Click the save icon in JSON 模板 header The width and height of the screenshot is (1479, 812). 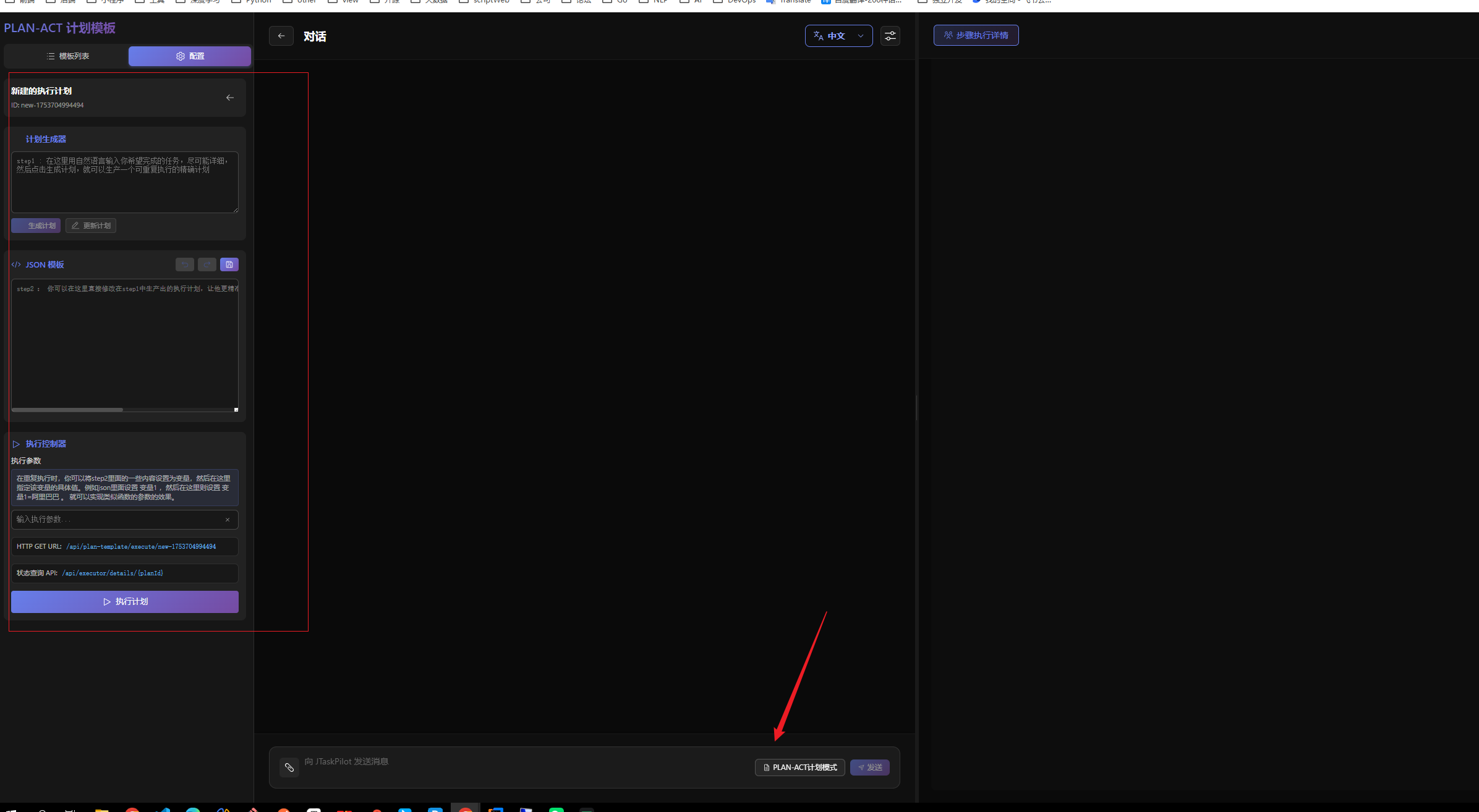[x=229, y=264]
